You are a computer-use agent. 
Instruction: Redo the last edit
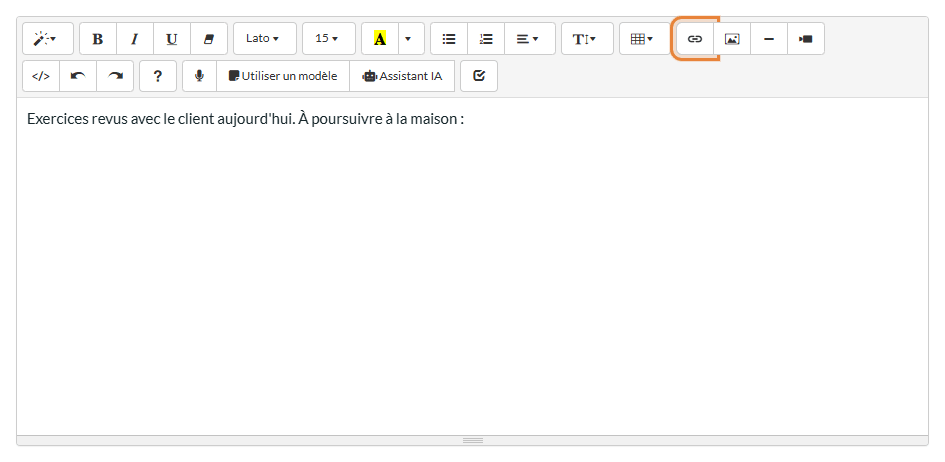click(x=115, y=76)
